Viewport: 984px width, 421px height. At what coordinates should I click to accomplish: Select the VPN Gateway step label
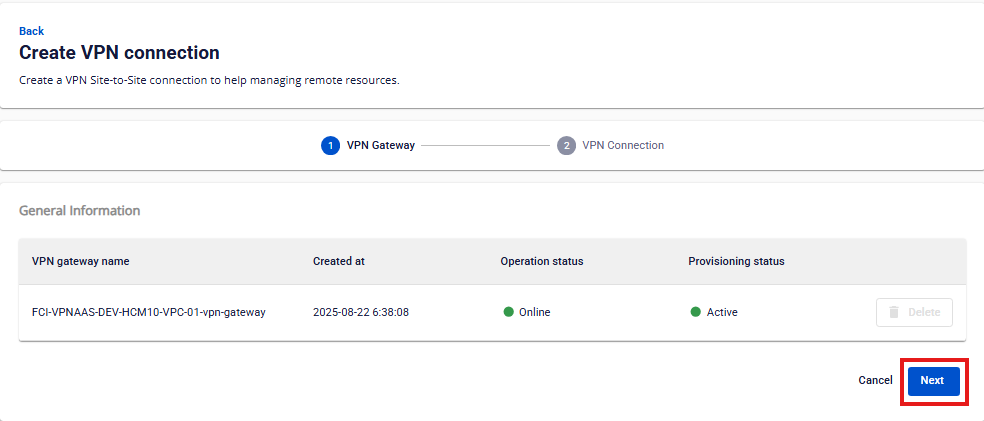click(x=380, y=145)
